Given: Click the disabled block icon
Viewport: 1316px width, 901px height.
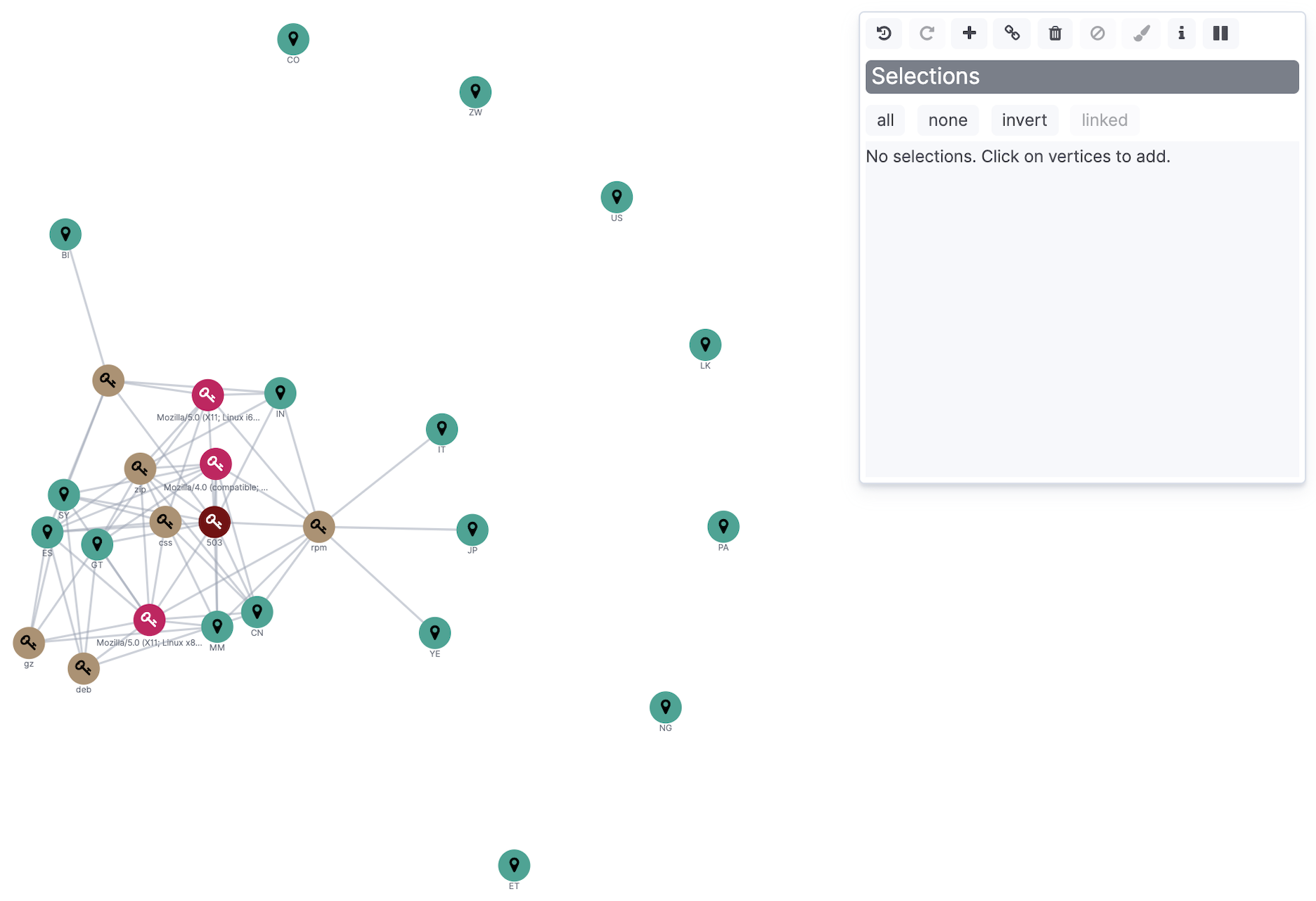Looking at the screenshot, I should [x=1097, y=33].
